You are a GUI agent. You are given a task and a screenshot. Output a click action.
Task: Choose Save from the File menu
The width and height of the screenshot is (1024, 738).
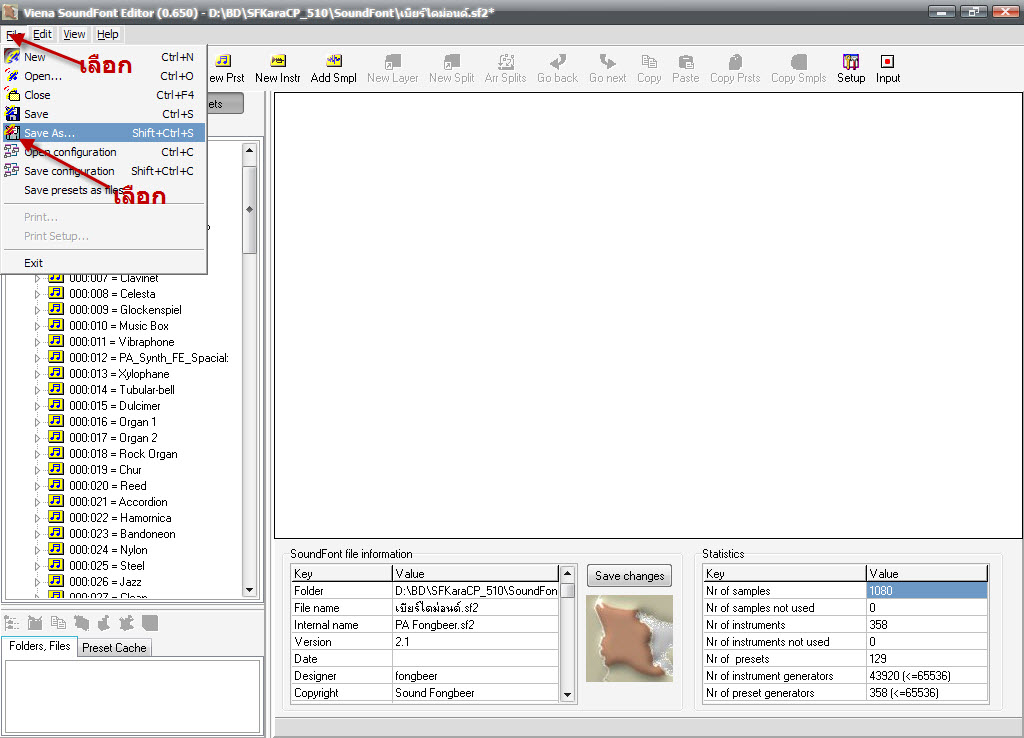pos(104,114)
